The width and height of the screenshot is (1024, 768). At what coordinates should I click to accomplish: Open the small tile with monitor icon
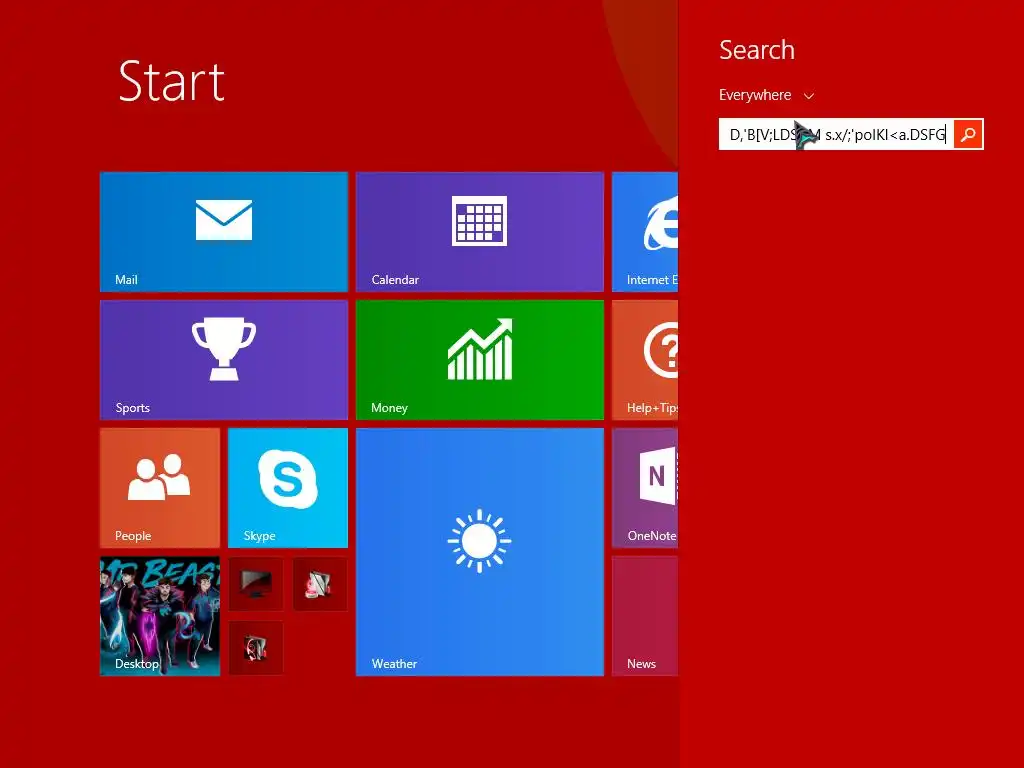(256, 584)
